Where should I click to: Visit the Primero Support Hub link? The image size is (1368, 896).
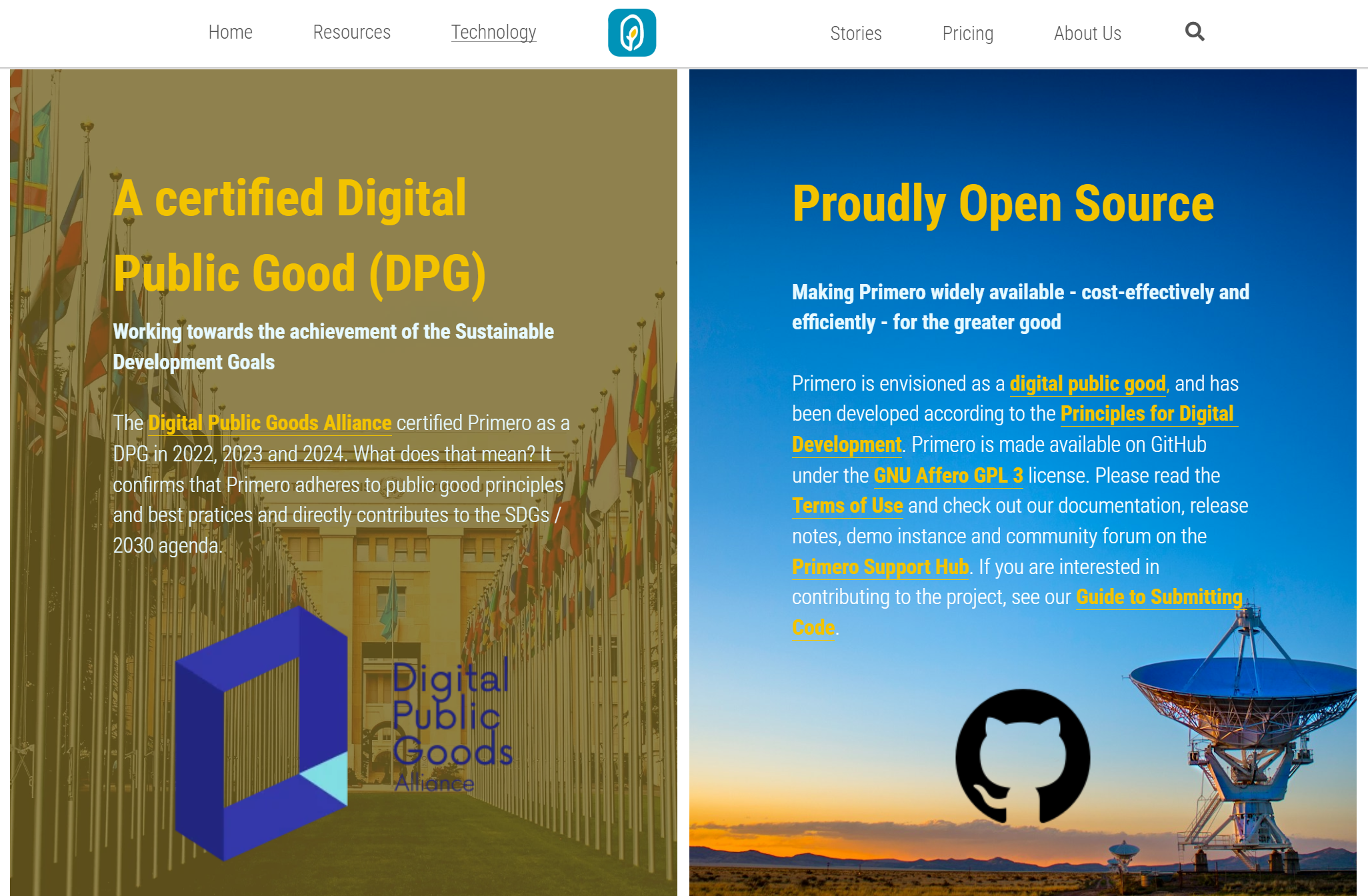880,567
